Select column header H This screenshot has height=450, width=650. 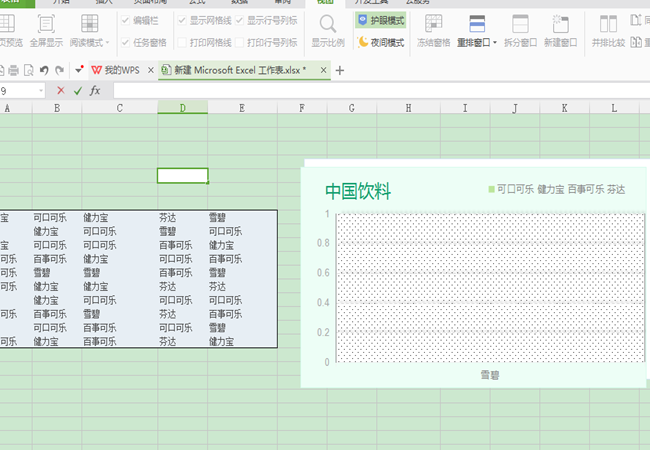(408, 108)
